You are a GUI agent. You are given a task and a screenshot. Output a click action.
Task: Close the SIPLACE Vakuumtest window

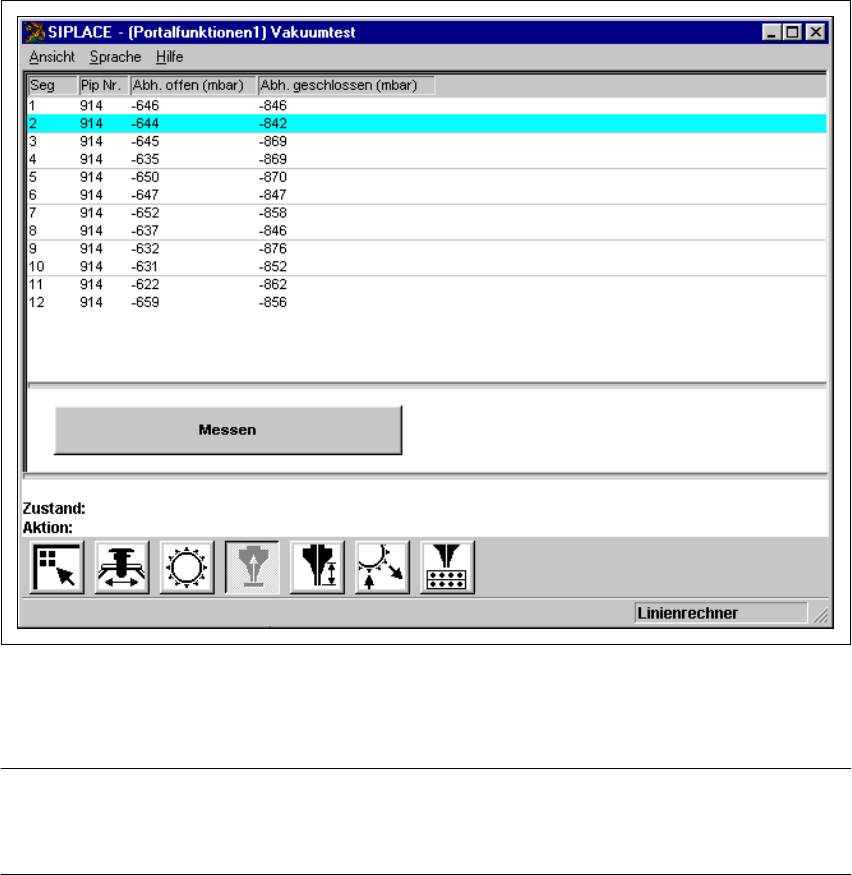[x=816, y=32]
